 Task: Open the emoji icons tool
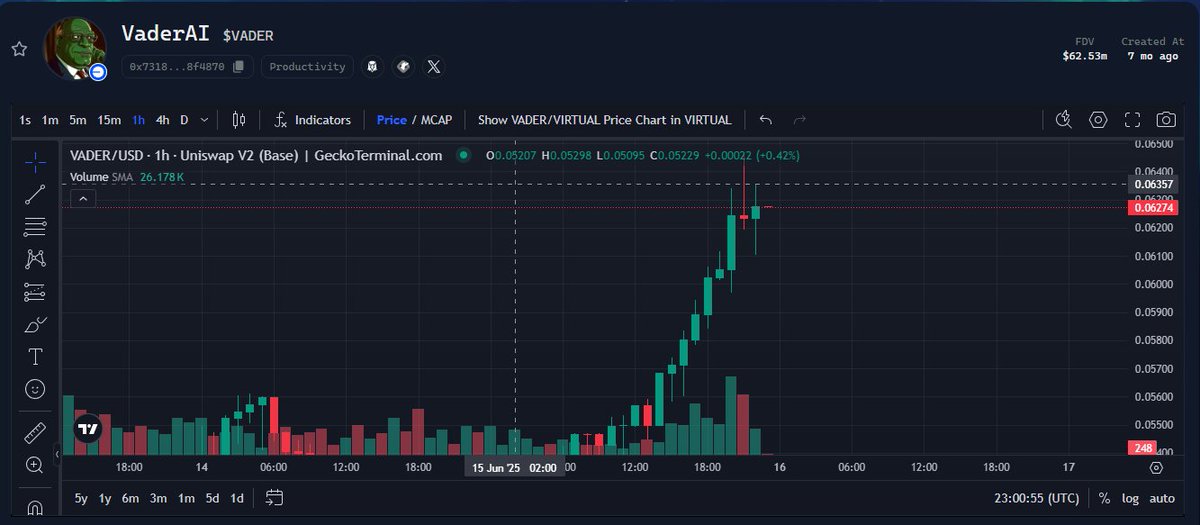click(35, 388)
